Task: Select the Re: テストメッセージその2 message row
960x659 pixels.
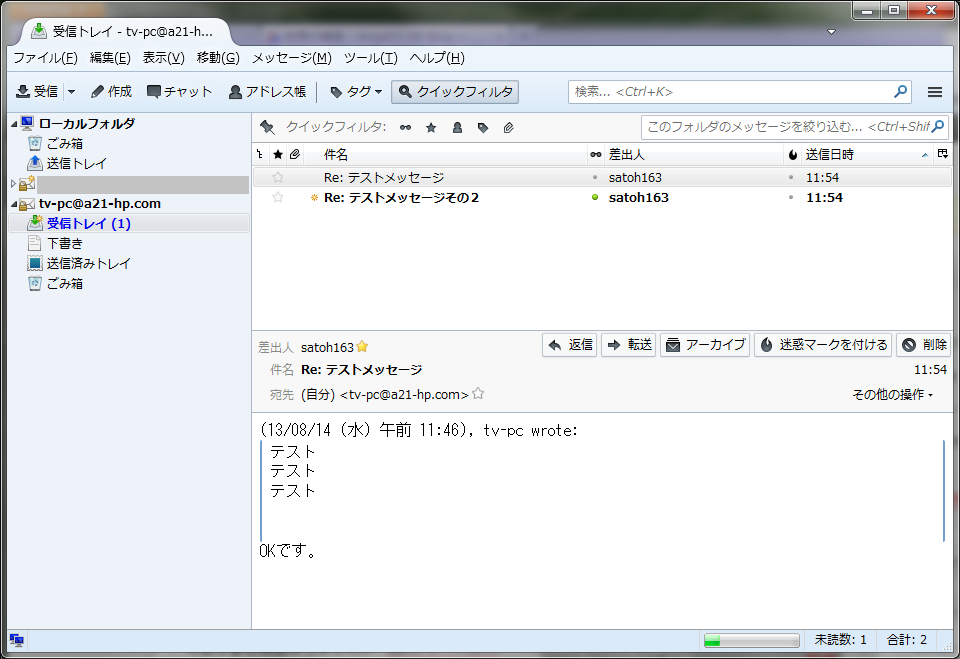Action: tap(602, 198)
